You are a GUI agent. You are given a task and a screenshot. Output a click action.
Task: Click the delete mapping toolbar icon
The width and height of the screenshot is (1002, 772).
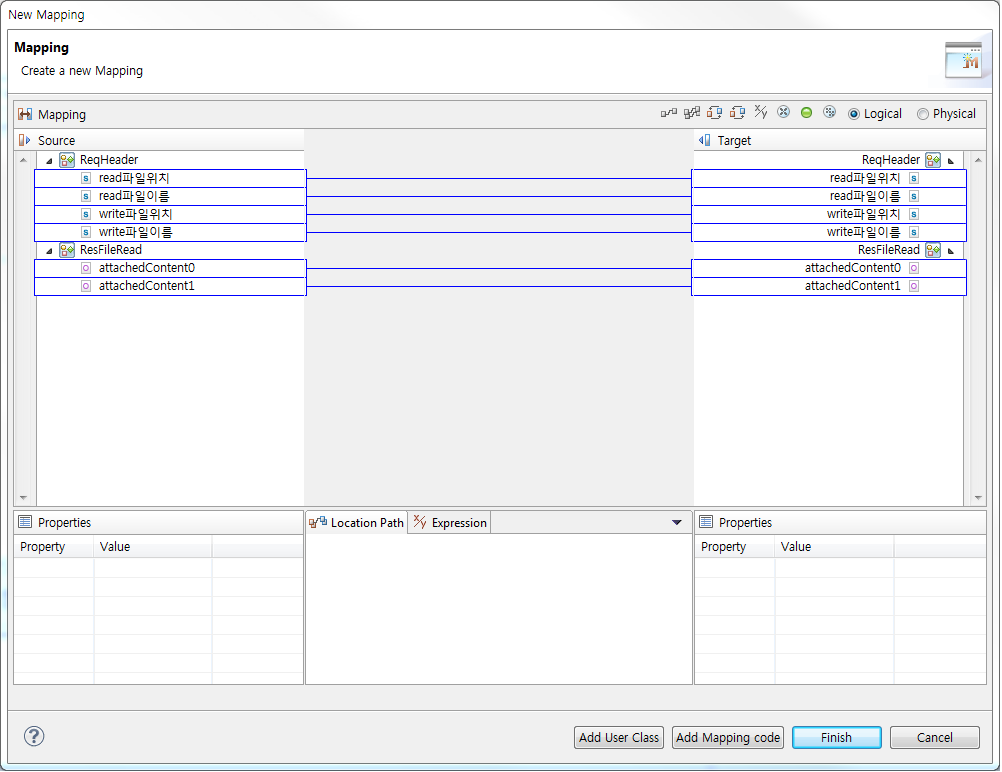783,112
